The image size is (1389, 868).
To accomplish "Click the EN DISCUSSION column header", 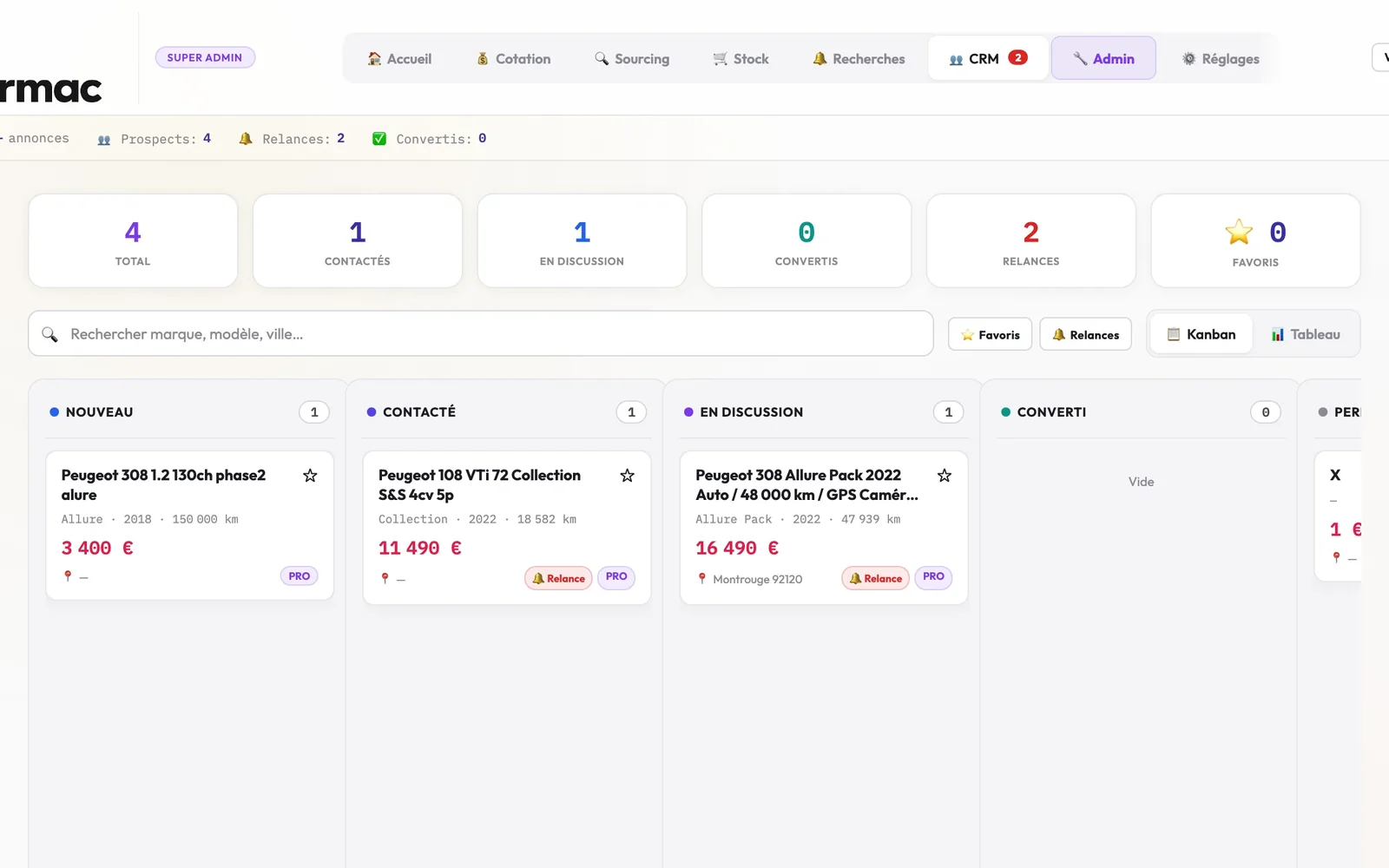I will [x=752, y=412].
